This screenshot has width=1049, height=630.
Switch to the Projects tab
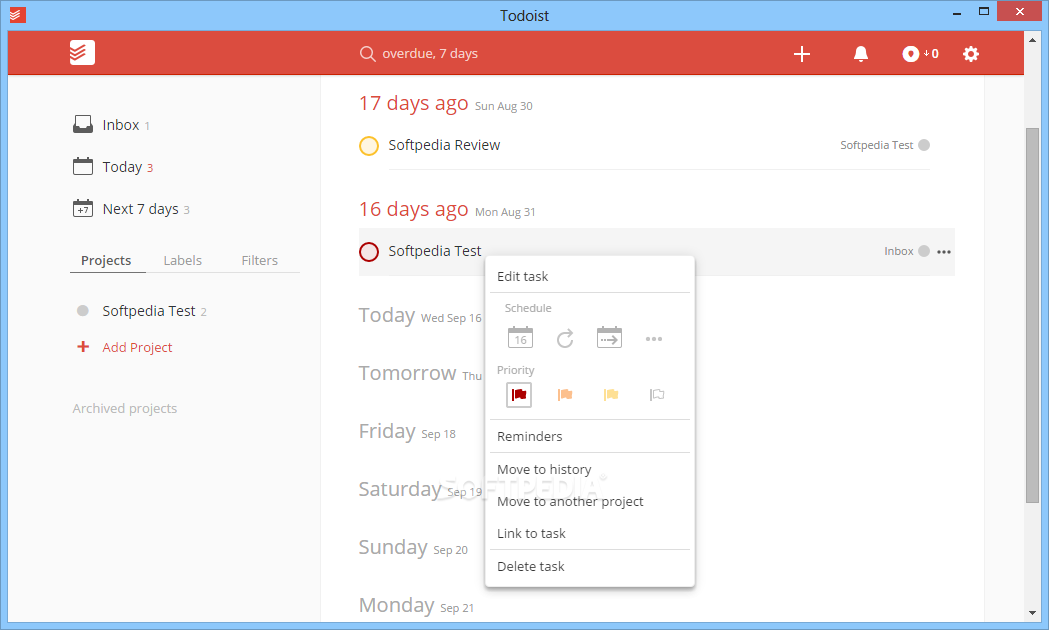click(106, 260)
